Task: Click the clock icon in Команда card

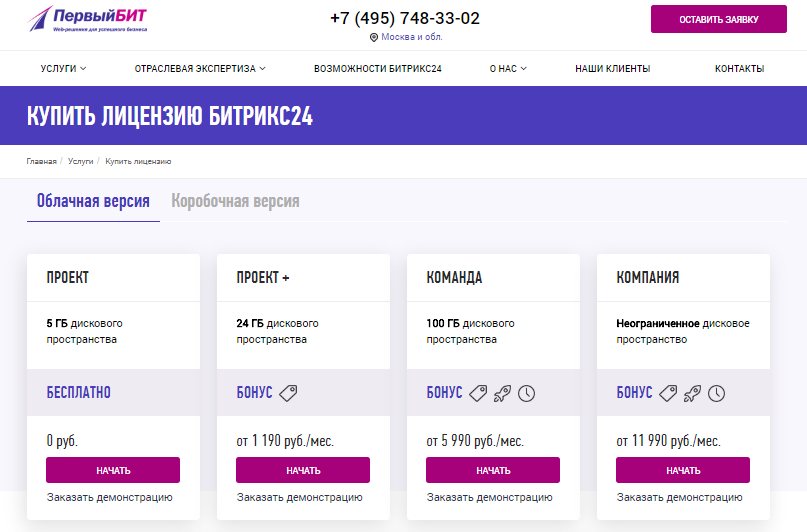Action: (526, 393)
